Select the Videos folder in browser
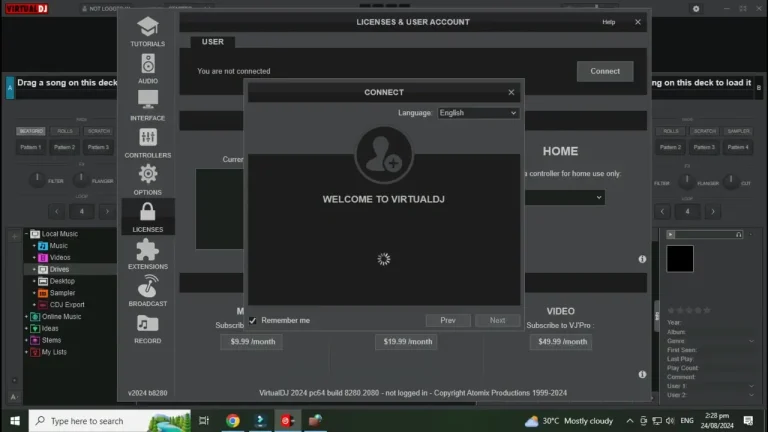768x432 pixels. pos(60,258)
